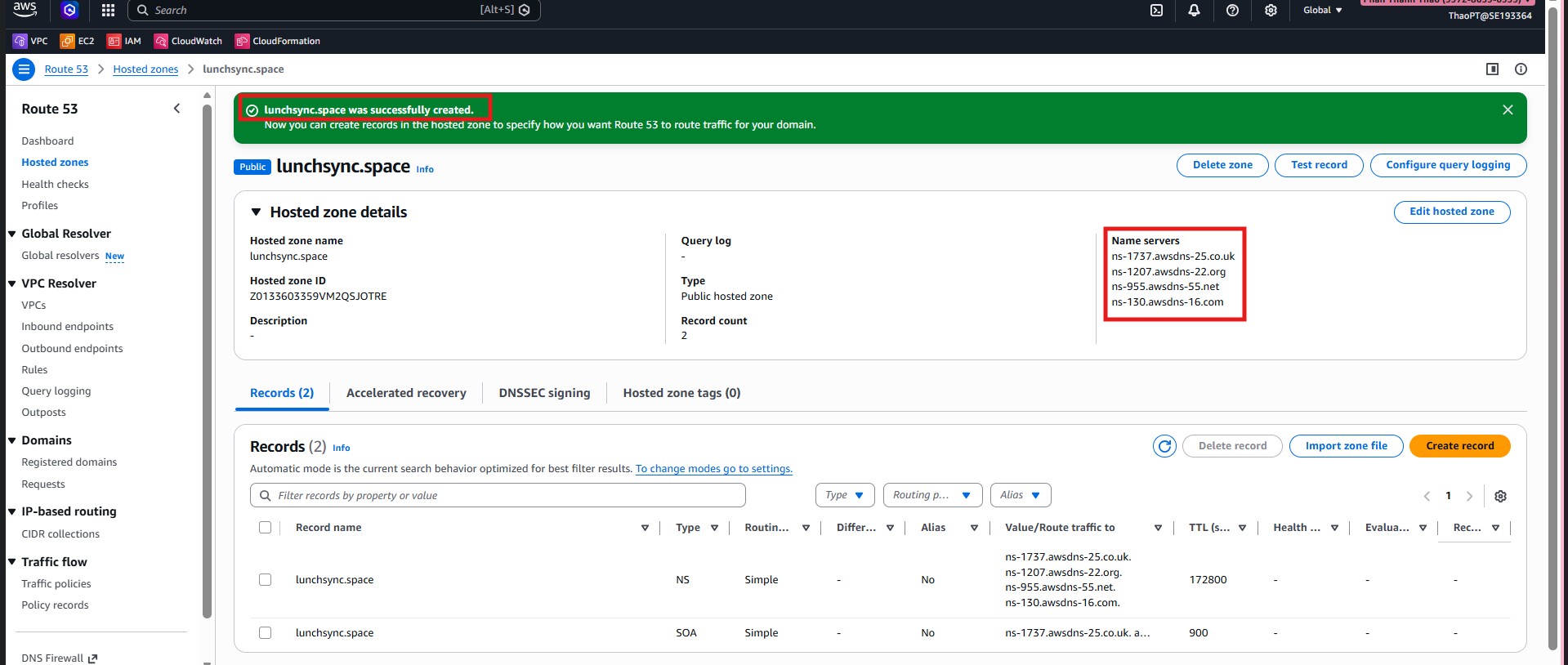The image size is (1568, 665).
Task: Focus the filter records search field
Action: click(x=498, y=495)
